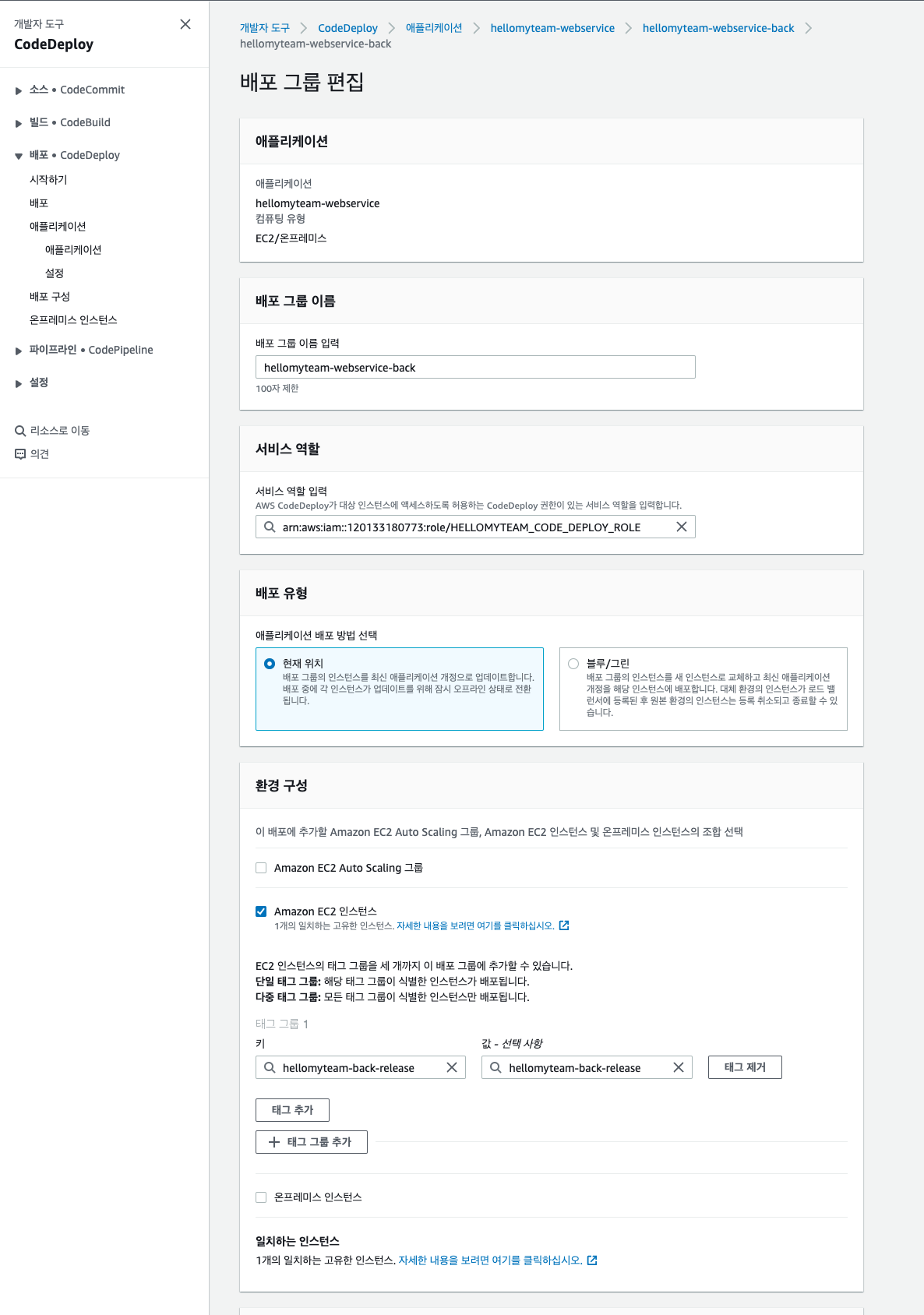
Task: Go to 개발자 도구 breadcrumb
Action: tap(265, 28)
